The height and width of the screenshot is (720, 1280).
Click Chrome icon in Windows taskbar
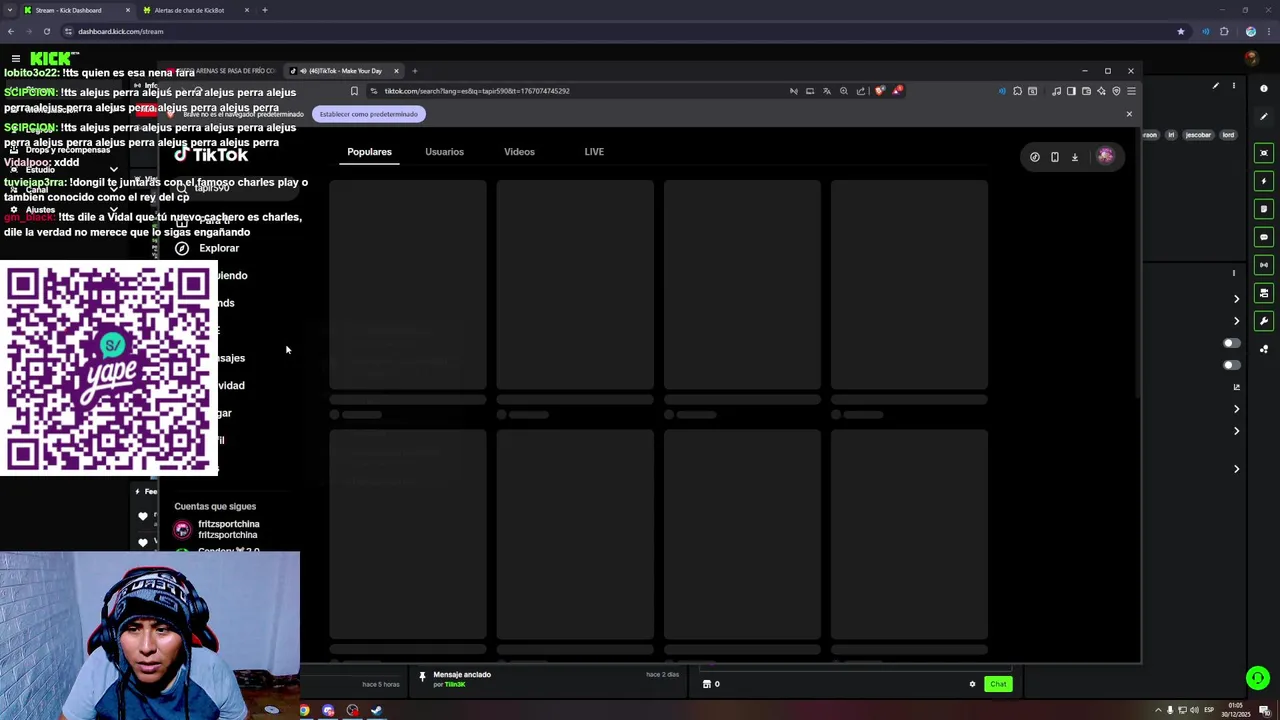coord(304,711)
